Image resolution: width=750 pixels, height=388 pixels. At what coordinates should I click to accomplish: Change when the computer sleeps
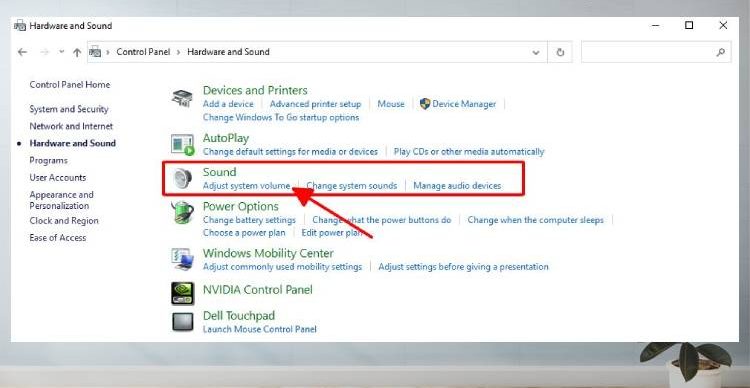click(535, 220)
